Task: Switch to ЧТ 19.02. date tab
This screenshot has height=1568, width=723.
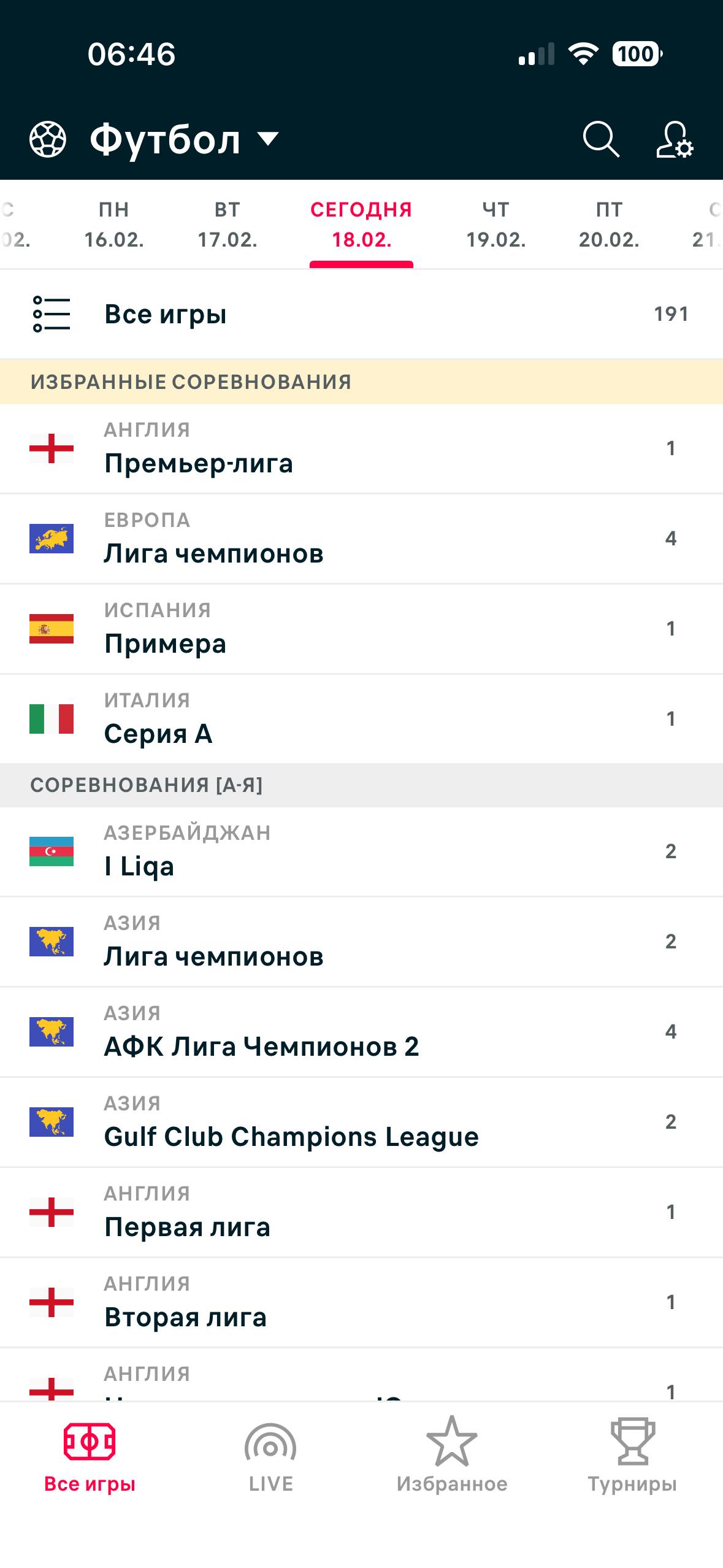Action: (496, 225)
